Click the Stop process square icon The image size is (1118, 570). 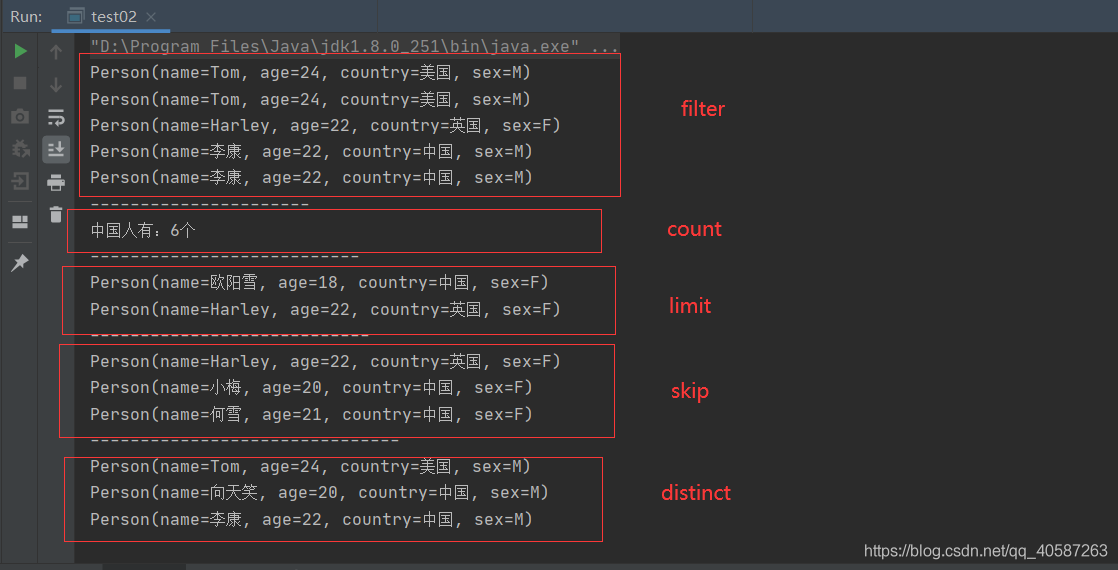coord(20,83)
